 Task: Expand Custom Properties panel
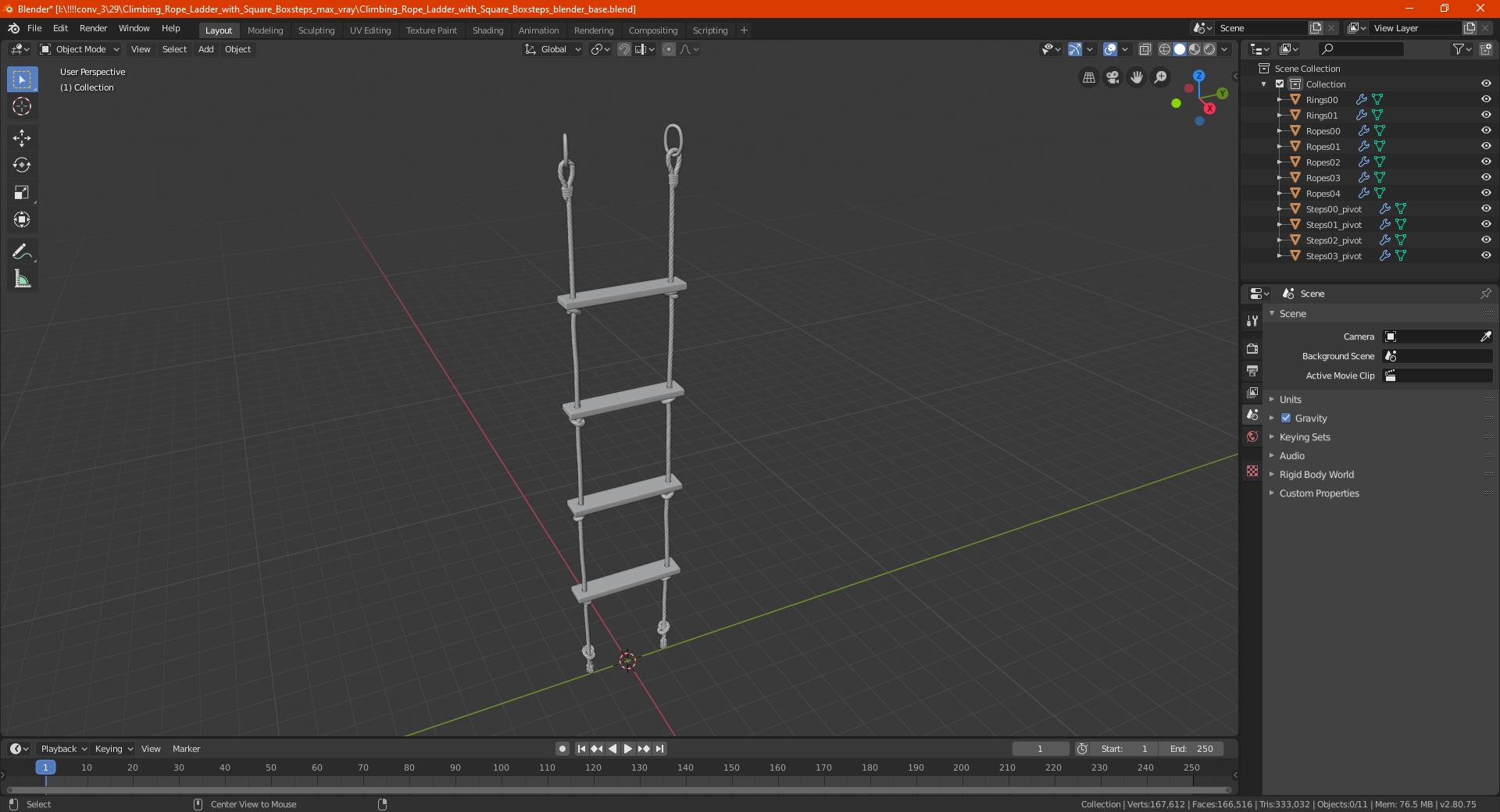click(1319, 493)
